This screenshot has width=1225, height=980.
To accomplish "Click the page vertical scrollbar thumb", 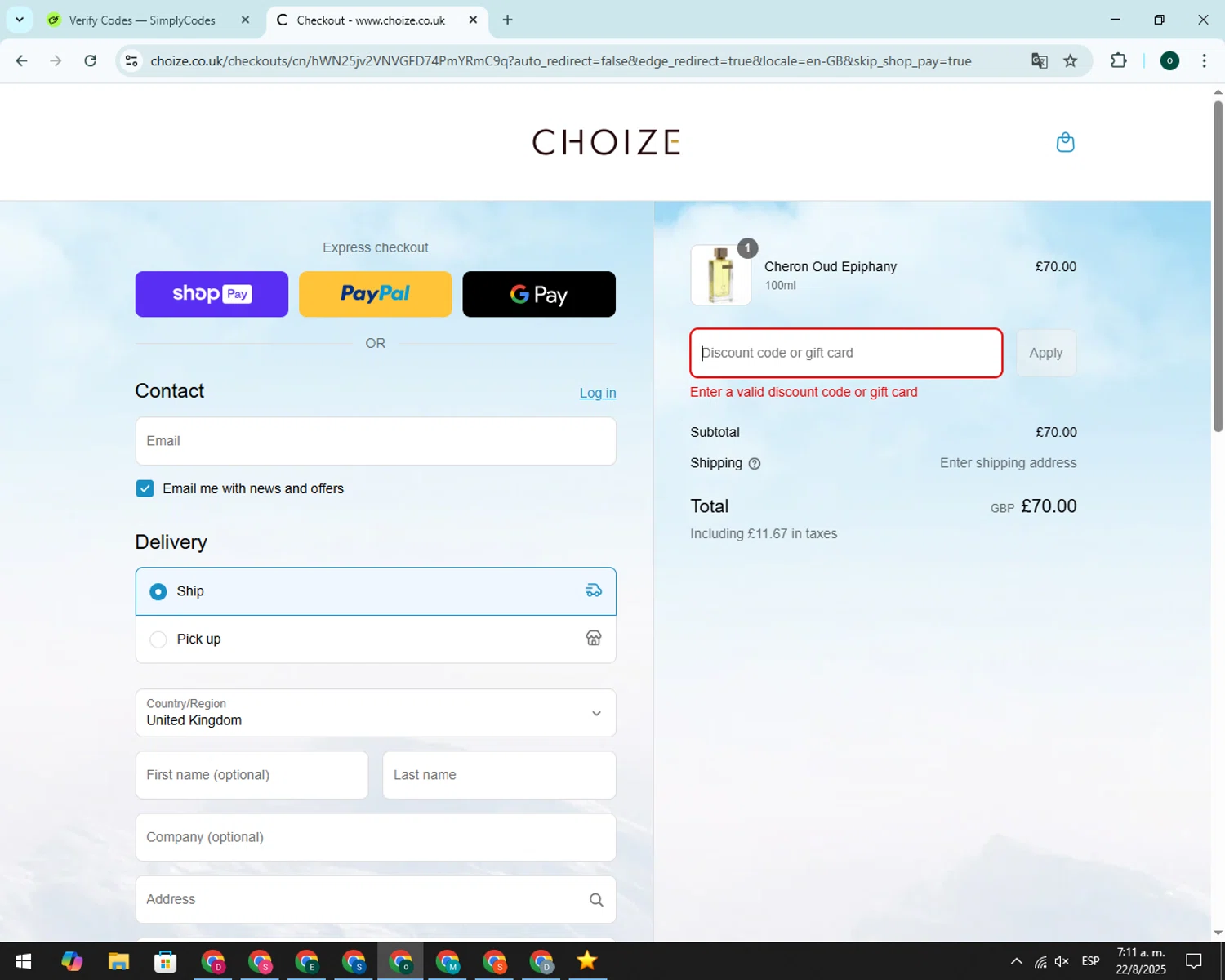I will [x=1218, y=265].
